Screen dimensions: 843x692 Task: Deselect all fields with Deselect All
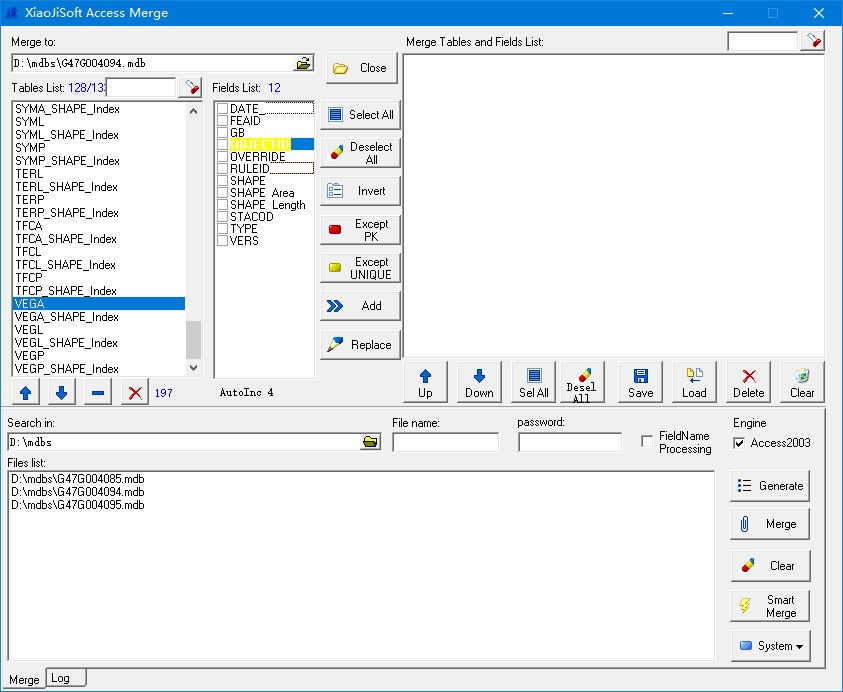tap(360, 153)
